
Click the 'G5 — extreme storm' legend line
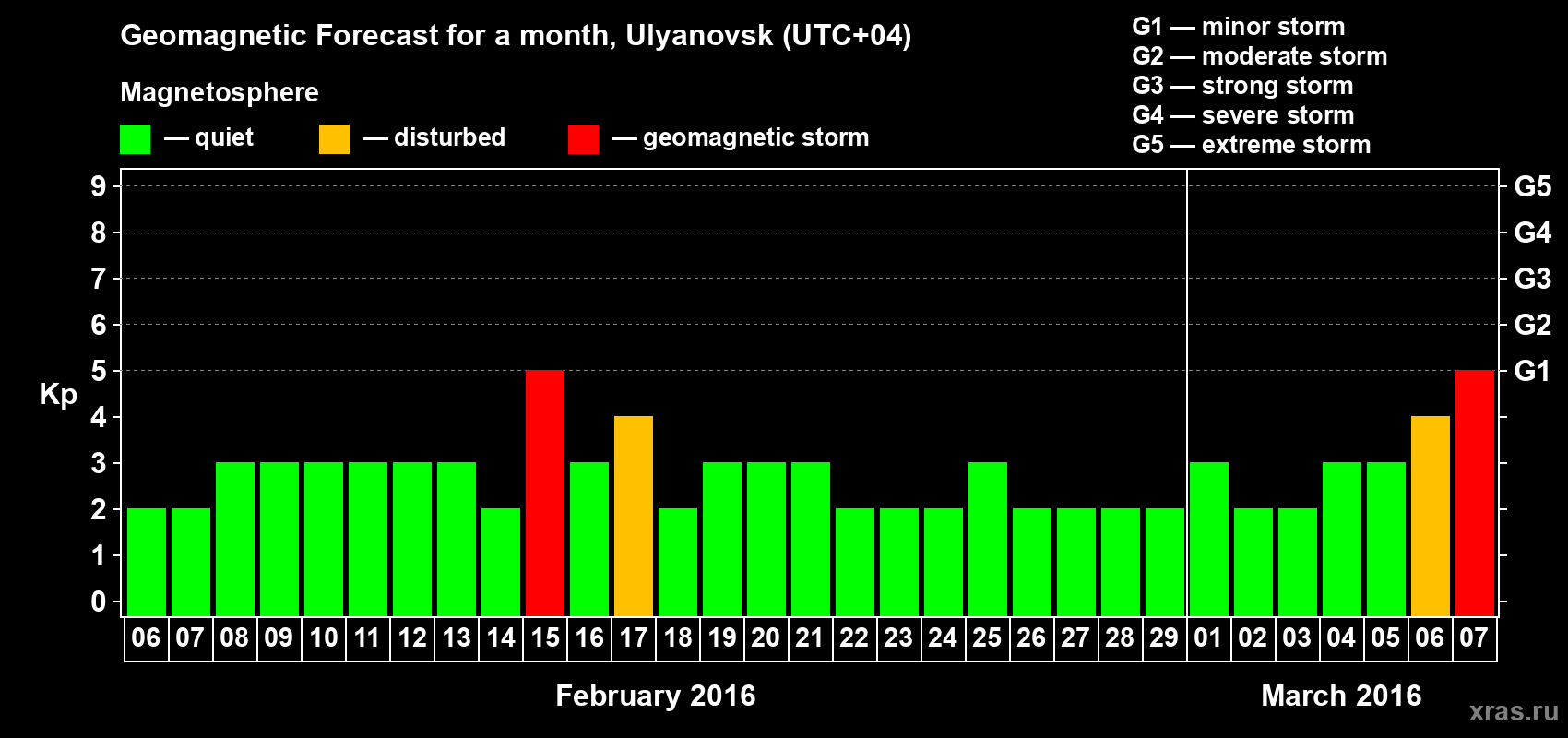tap(1252, 145)
